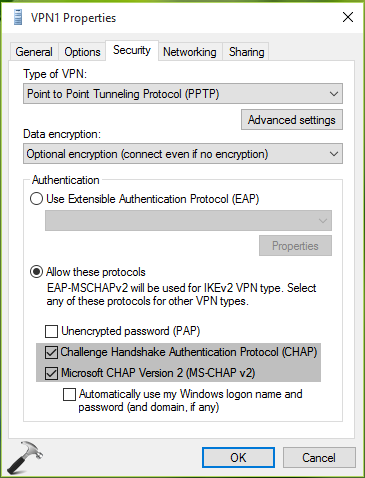Enable automatic Windows logon name checkbox
The width and height of the screenshot is (365, 478).
point(69,395)
